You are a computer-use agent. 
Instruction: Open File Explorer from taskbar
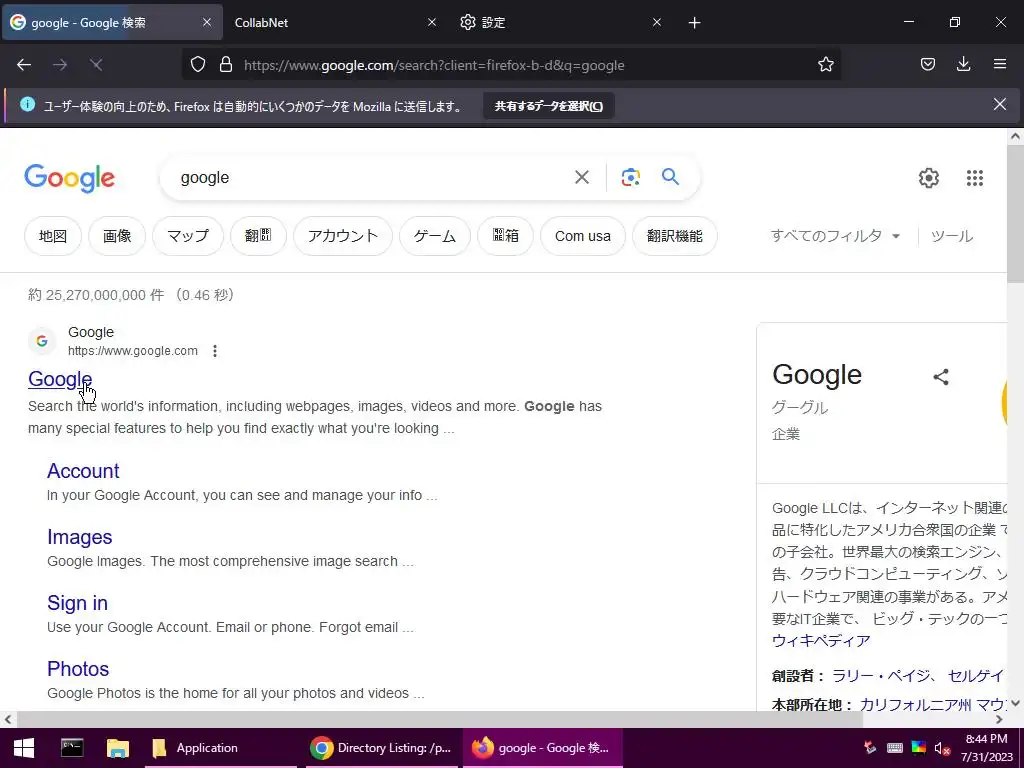118,748
